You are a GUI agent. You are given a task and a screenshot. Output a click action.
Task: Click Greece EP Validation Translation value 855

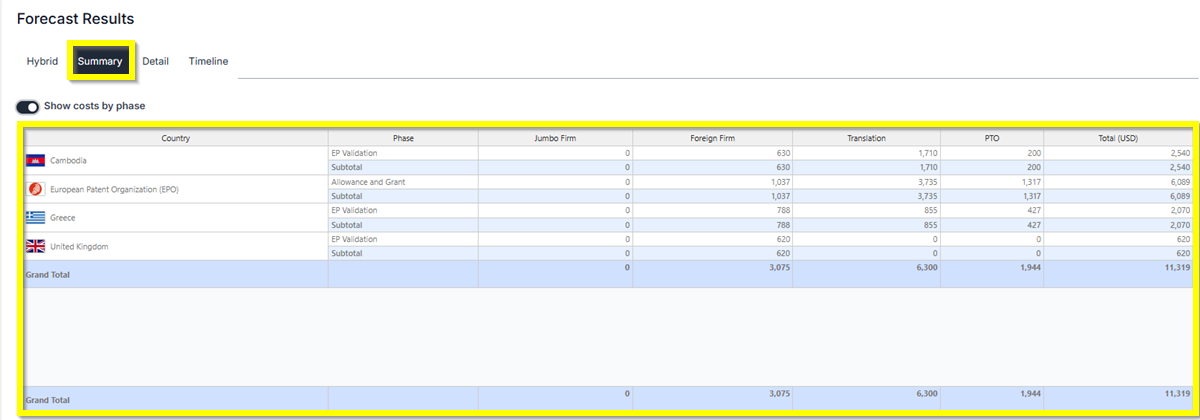(929, 210)
